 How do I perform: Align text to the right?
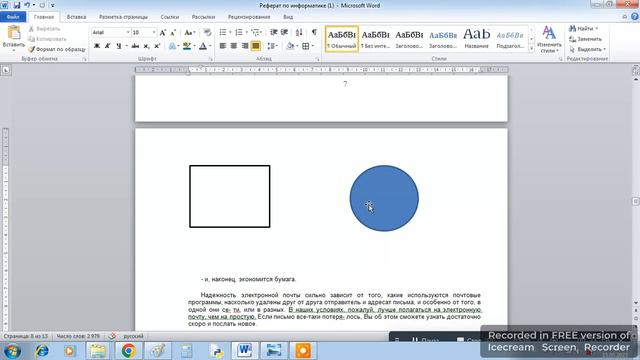(244, 46)
